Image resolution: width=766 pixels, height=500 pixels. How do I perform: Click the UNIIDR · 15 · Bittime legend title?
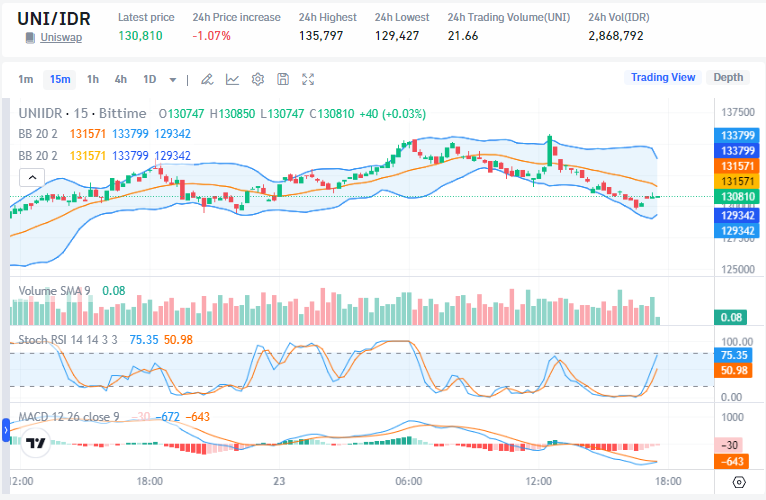83,113
